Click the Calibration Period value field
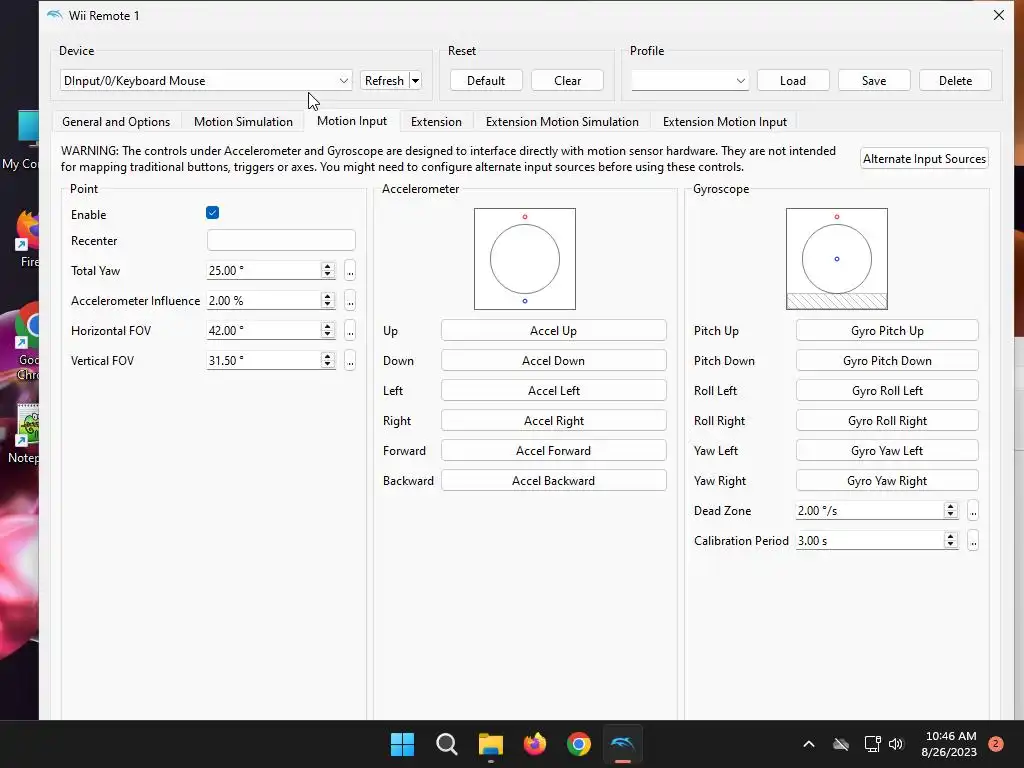 tap(869, 541)
